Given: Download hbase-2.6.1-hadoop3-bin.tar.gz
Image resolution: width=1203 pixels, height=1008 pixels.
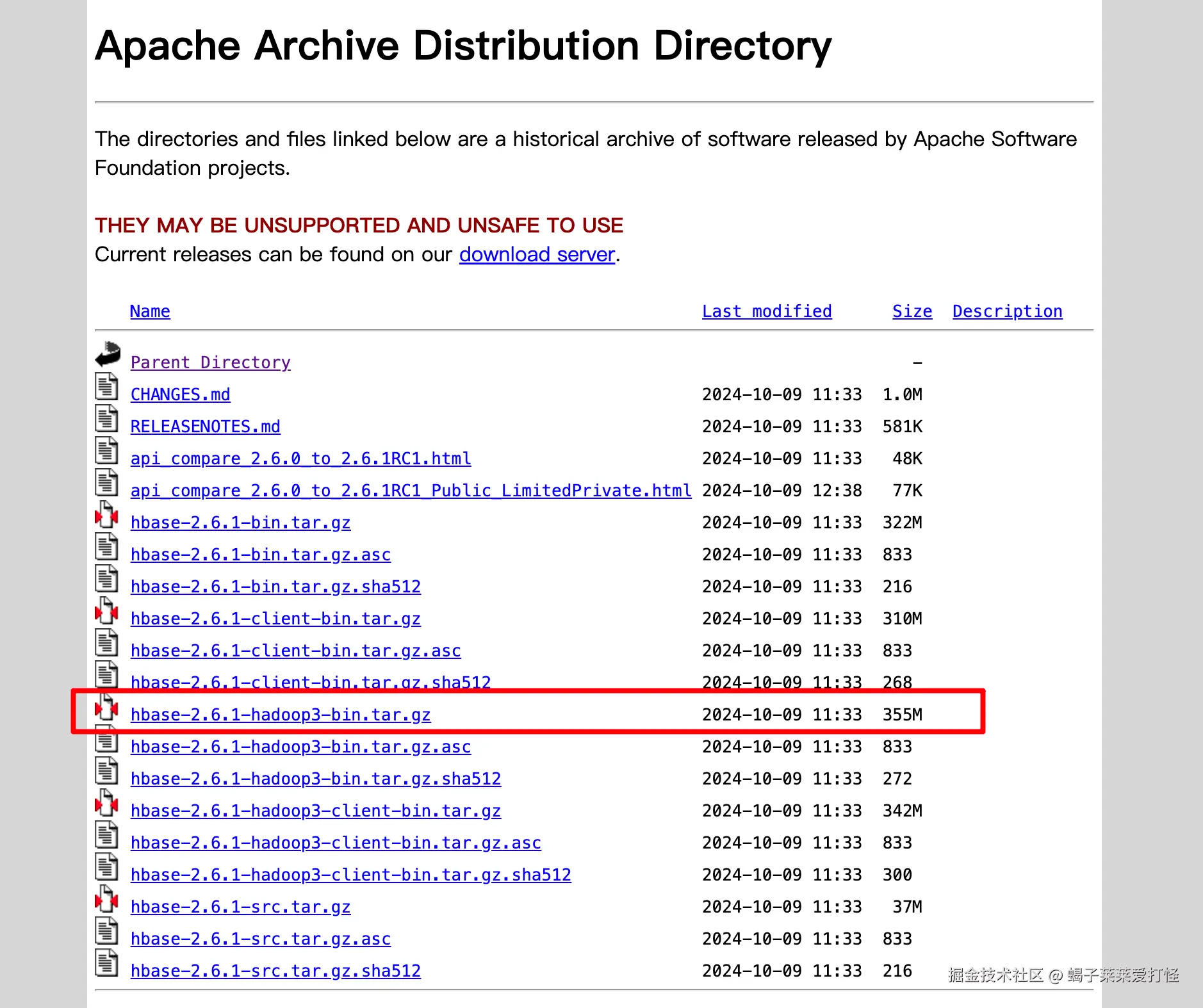Looking at the screenshot, I should pyautogui.click(x=281, y=715).
